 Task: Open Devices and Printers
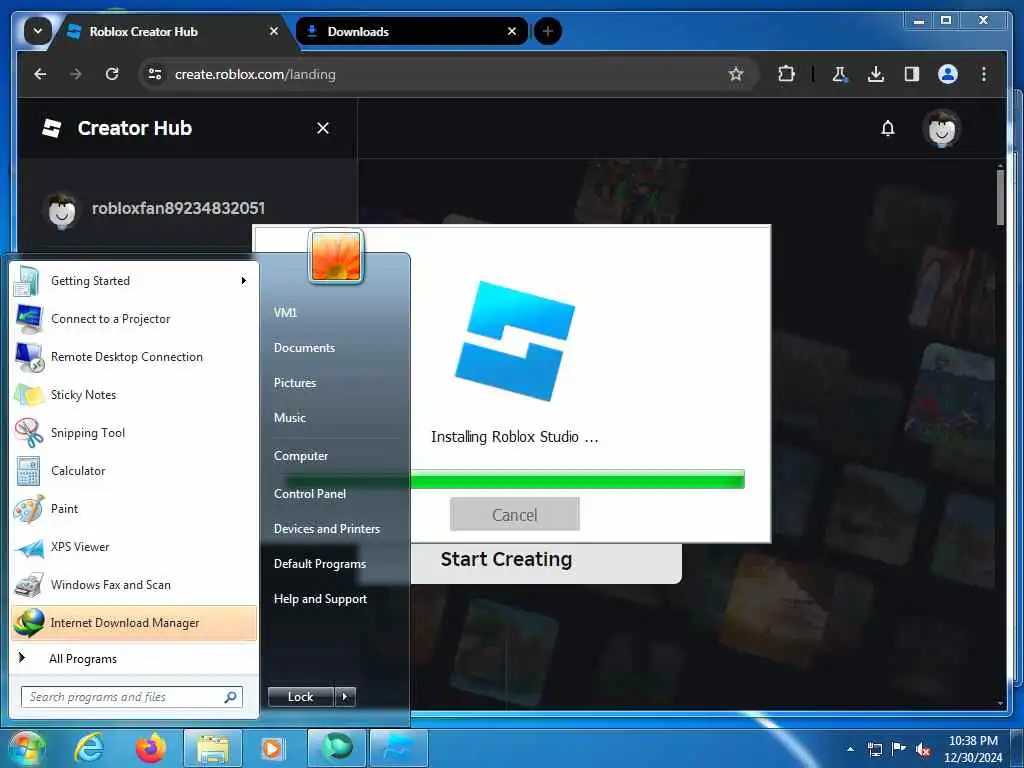[x=327, y=529]
